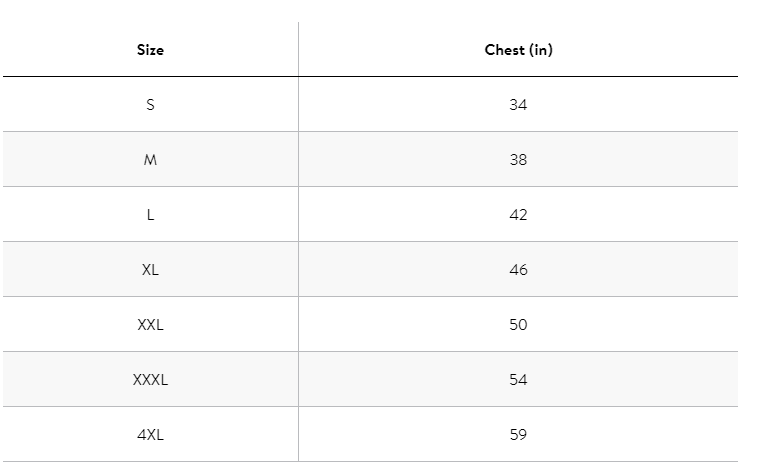This screenshot has height=463, width=759.
Task: Click the vertical divider beside the Size header
Action: point(298,50)
